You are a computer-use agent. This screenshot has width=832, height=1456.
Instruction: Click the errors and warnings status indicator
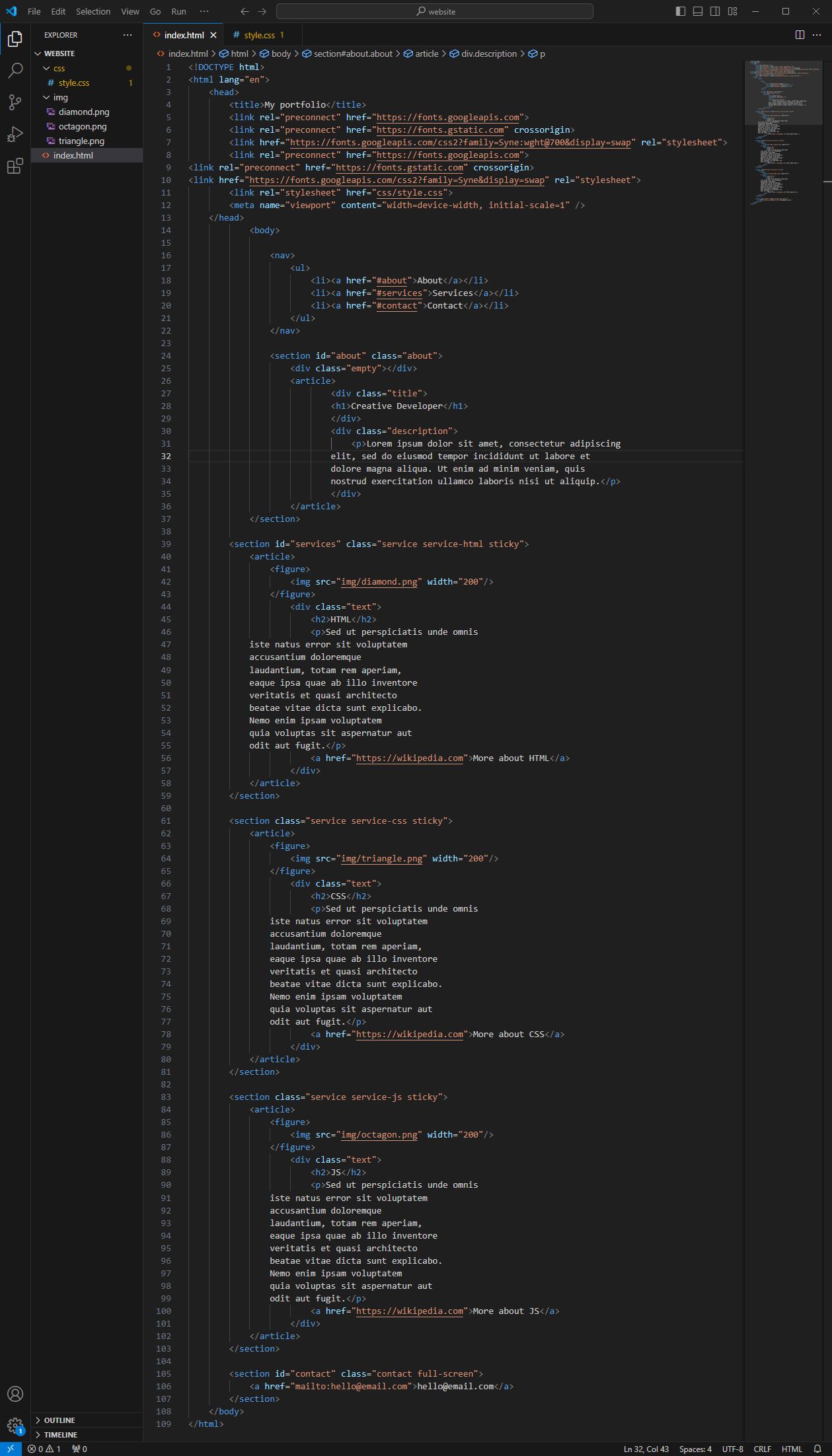point(44,1449)
